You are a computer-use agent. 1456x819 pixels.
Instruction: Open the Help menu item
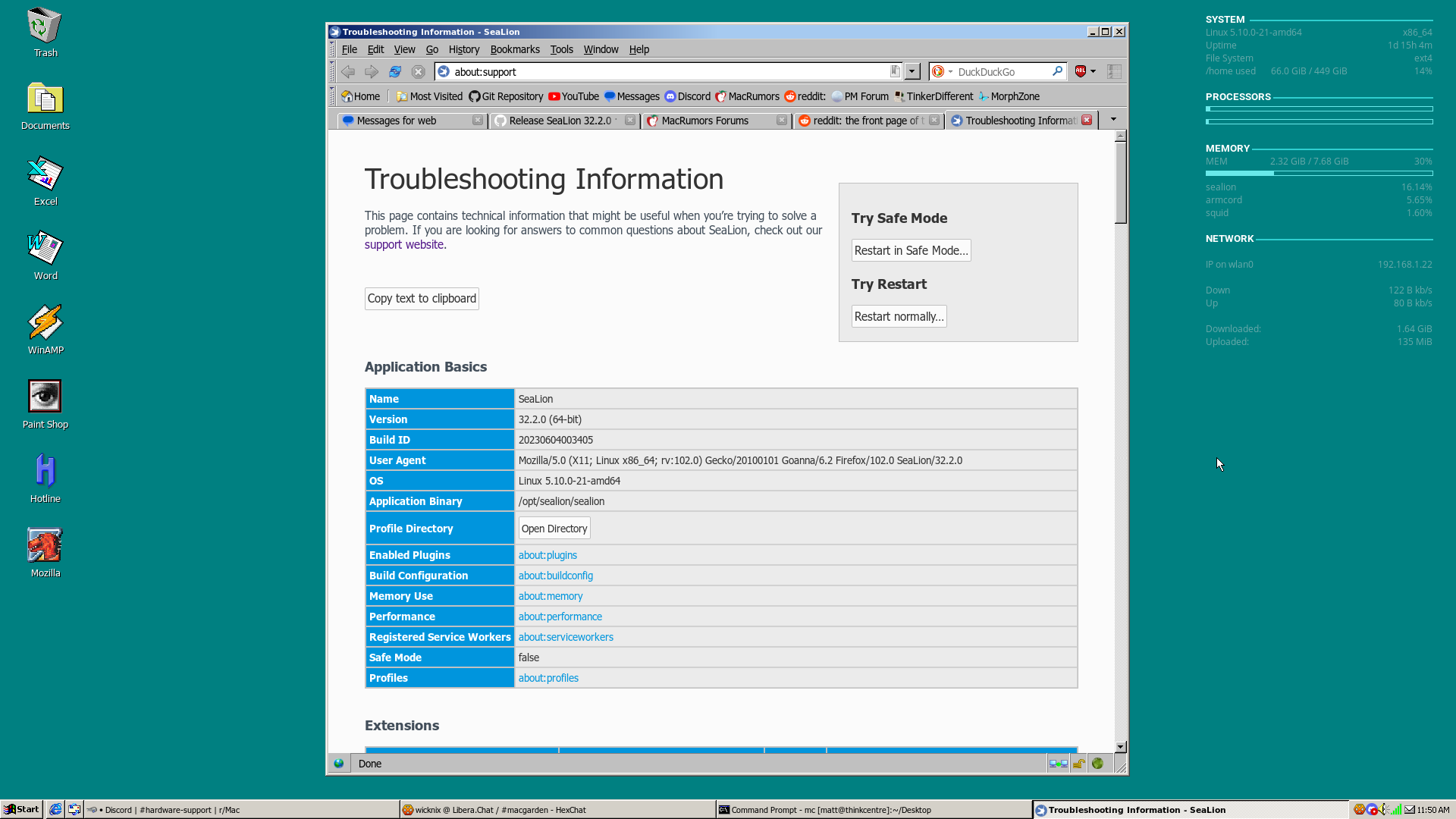click(x=638, y=48)
